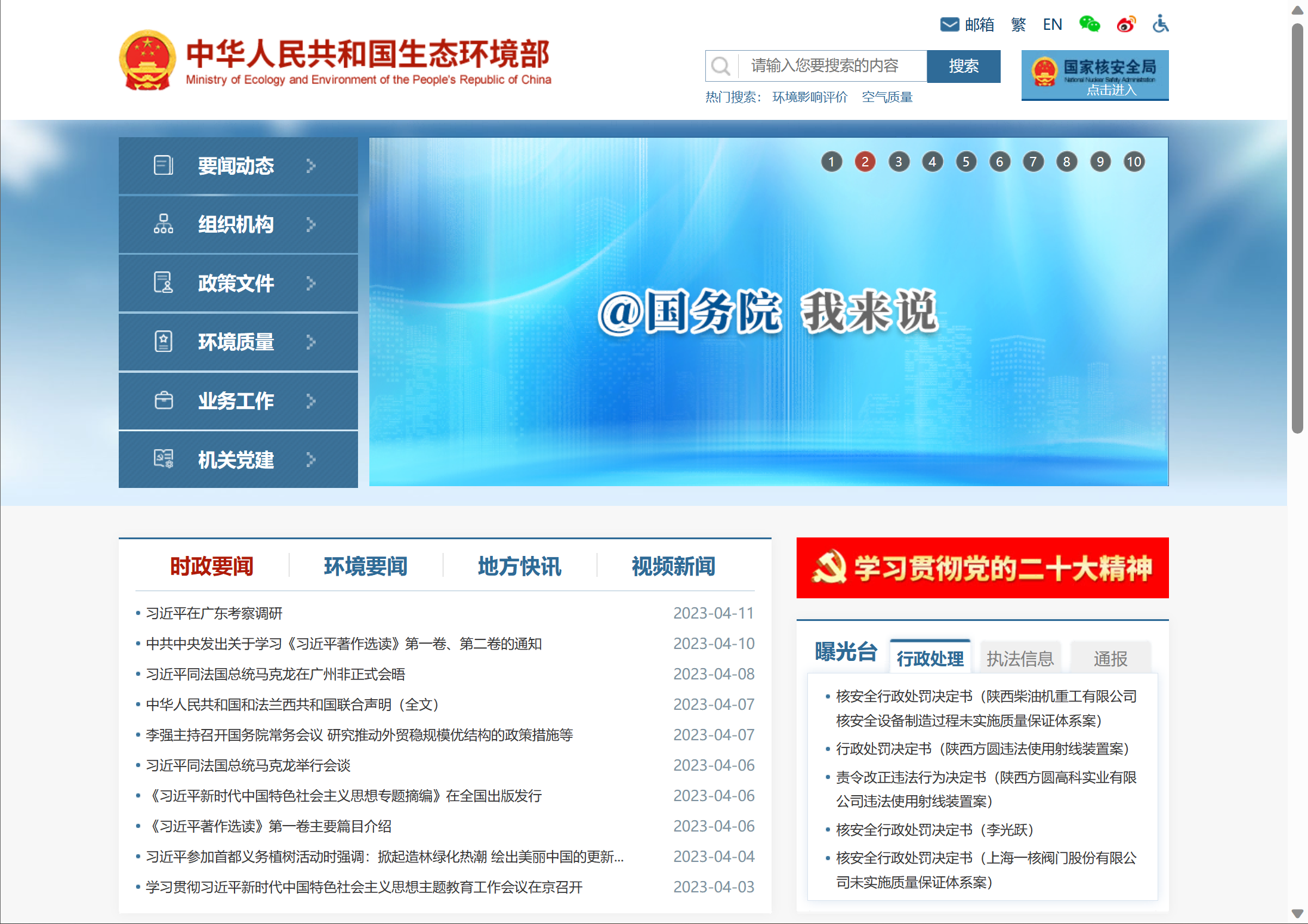Image resolution: width=1308 pixels, height=924 pixels.
Task: Jump to carousel slide number 10
Action: (x=1134, y=162)
